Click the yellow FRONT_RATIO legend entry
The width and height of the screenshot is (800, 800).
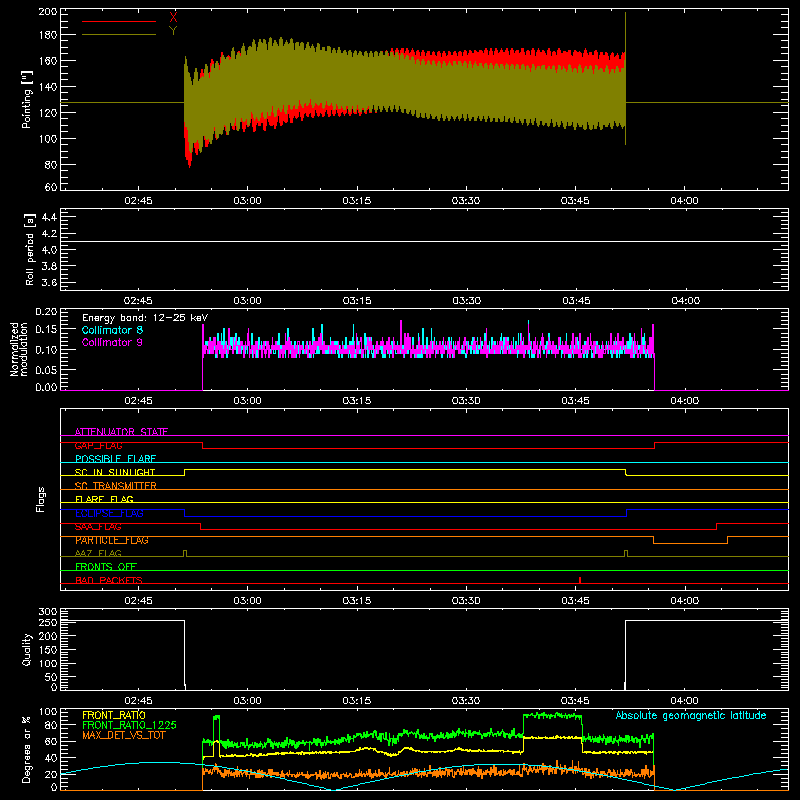(114, 715)
